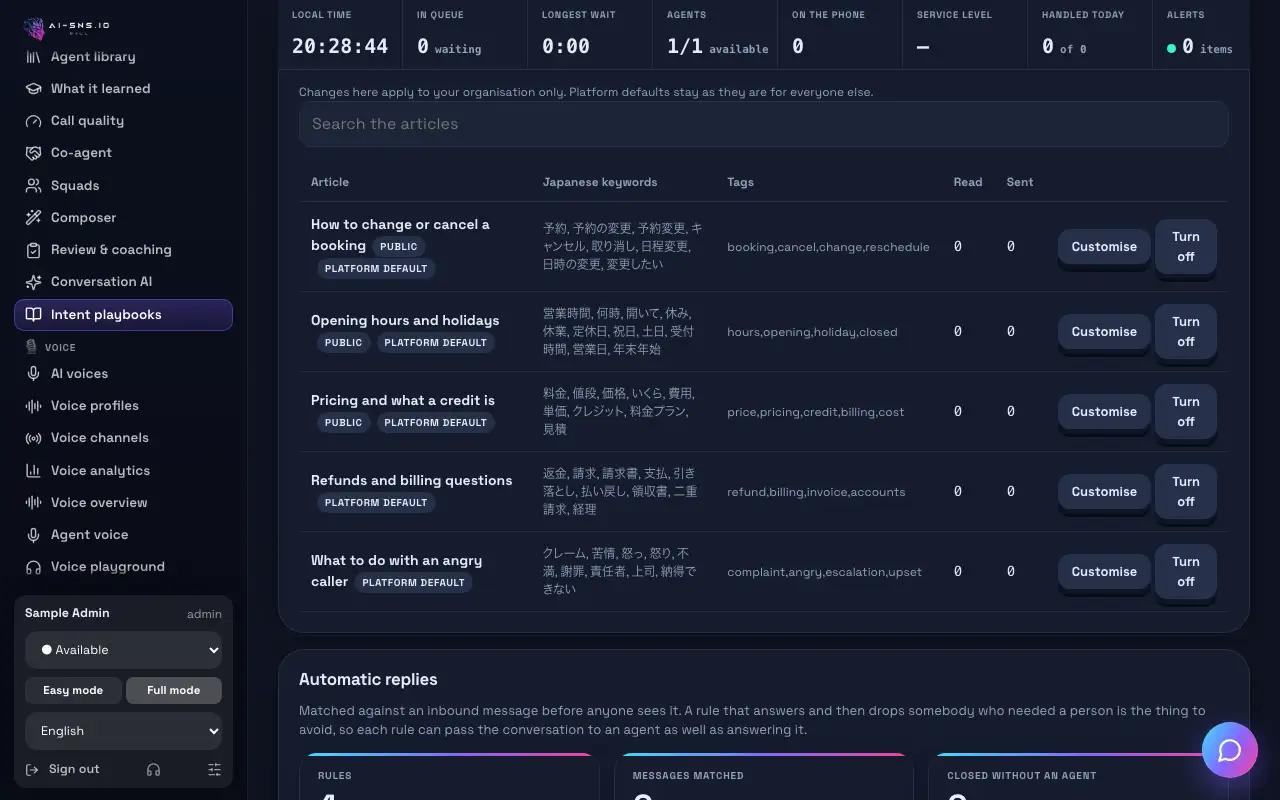Image resolution: width=1280 pixels, height=800 pixels.
Task: Open the Available status dropdown
Action: 124,650
